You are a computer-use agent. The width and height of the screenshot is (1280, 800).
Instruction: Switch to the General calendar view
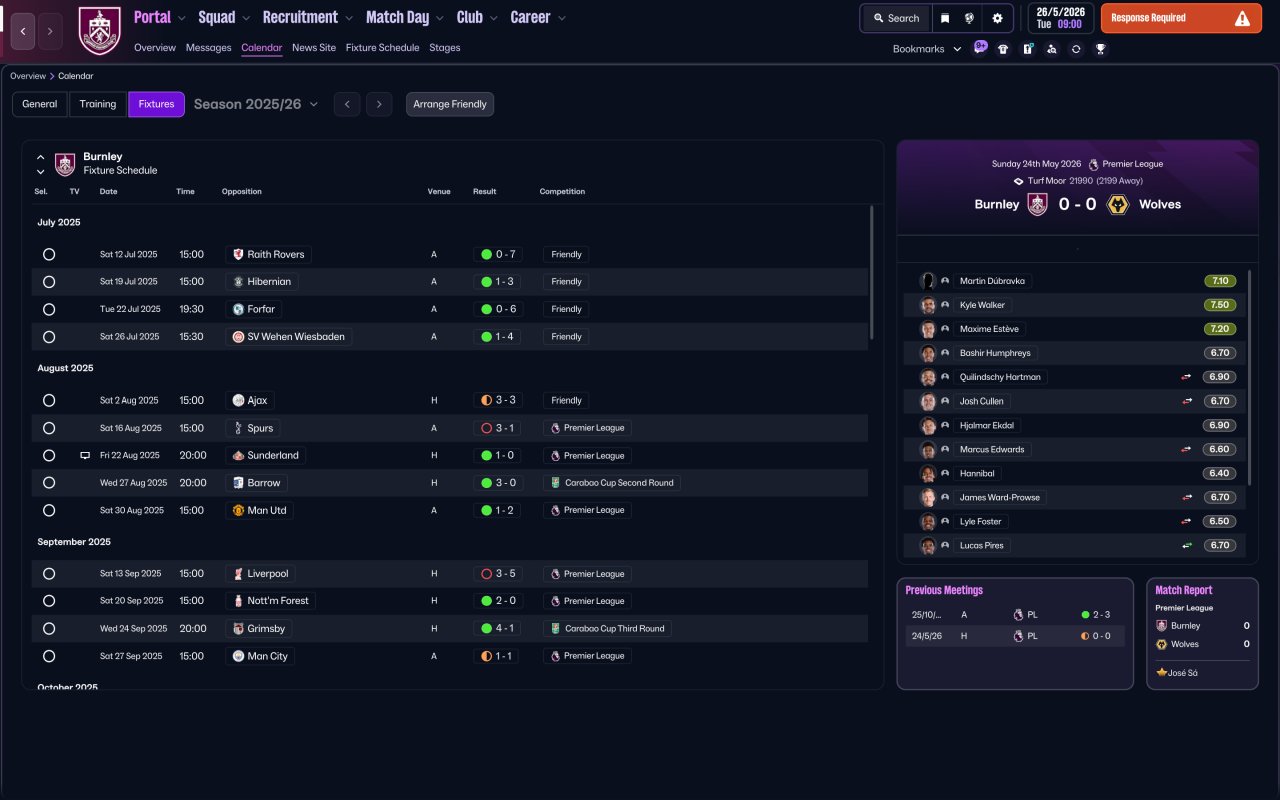(40, 104)
